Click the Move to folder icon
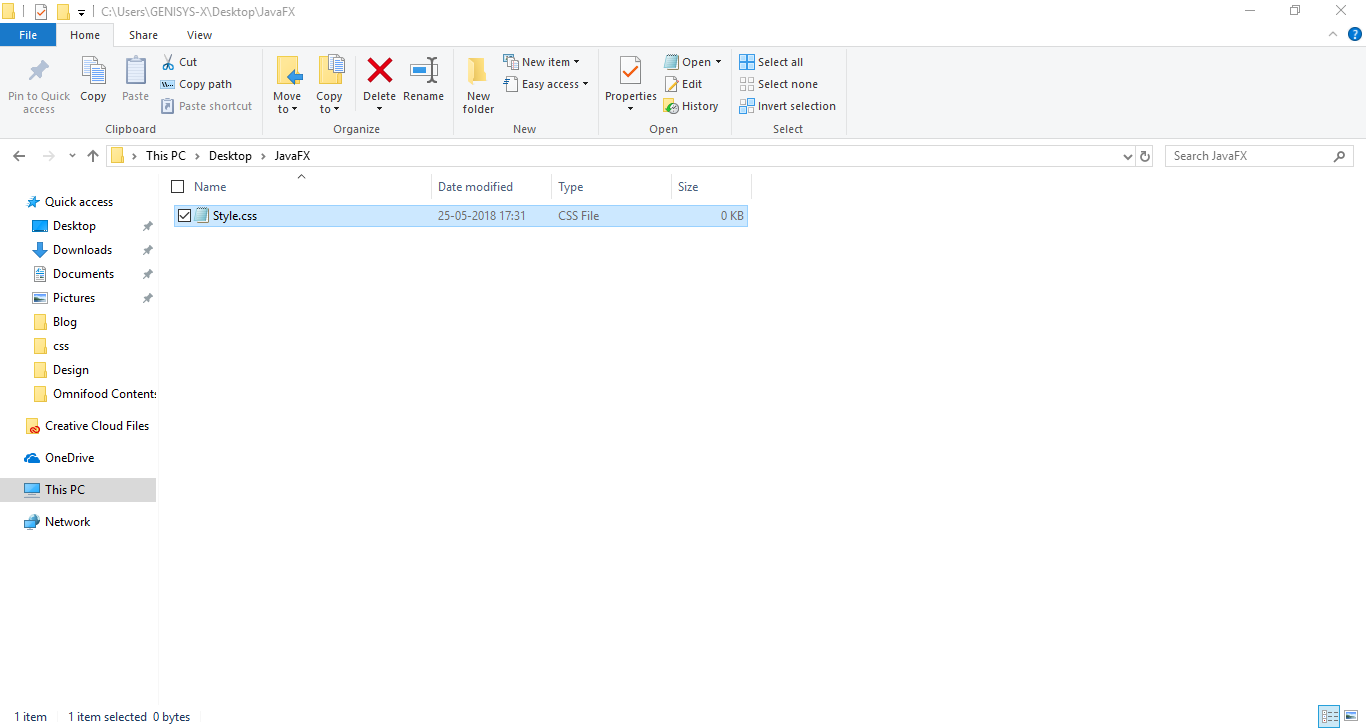 288,71
